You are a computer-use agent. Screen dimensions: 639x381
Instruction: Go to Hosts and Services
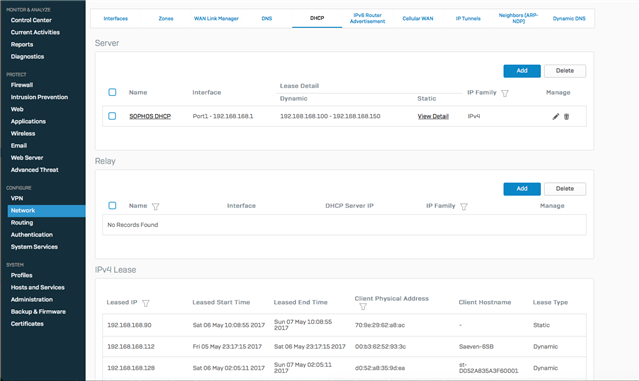tap(37, 287)
